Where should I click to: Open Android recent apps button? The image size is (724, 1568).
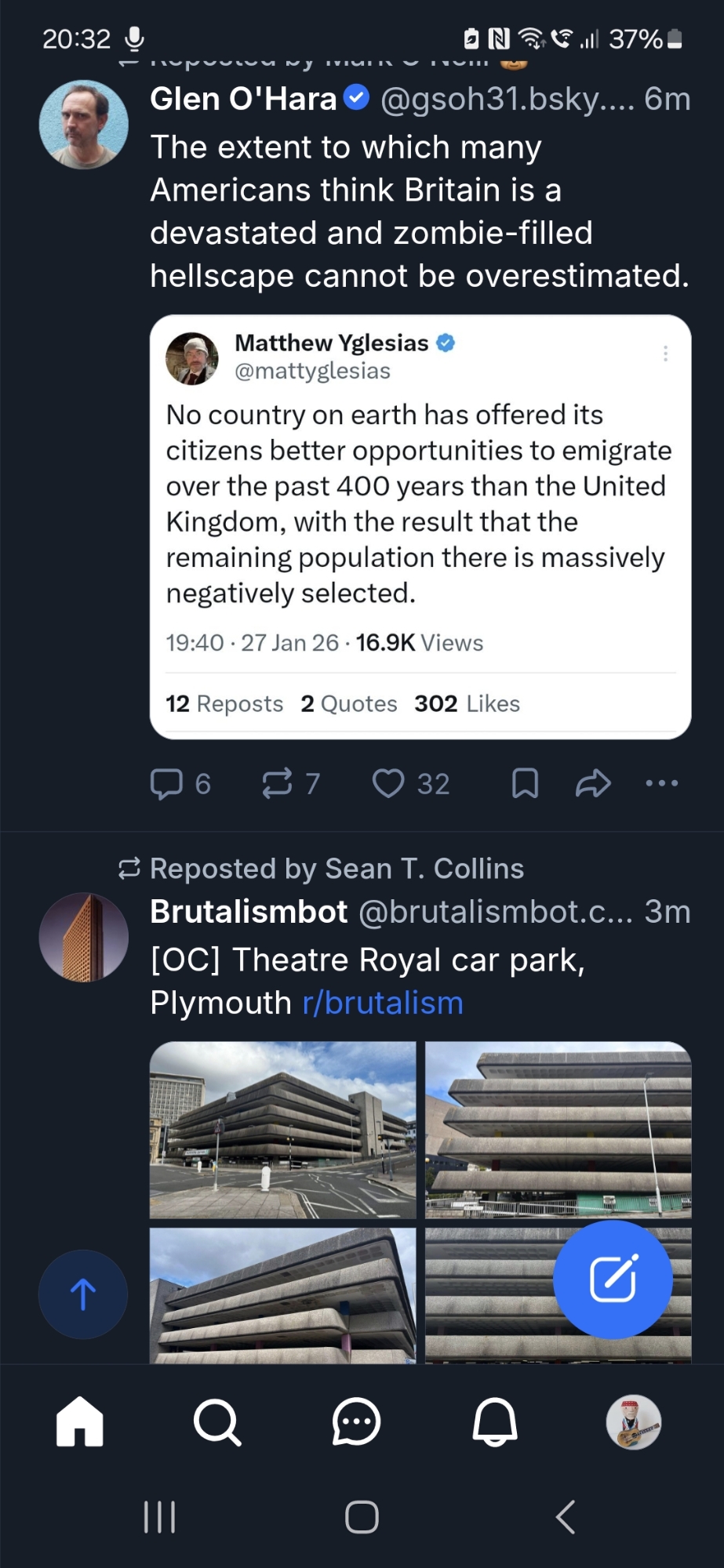pyautogui.click(x=160, y=1516)
